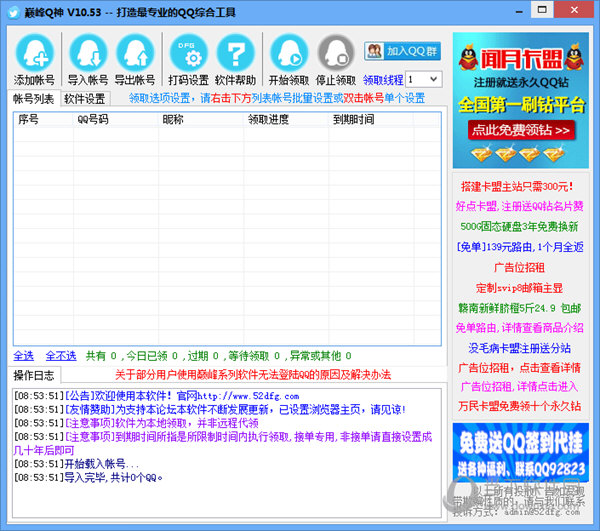Click the 加入QQ群 button
Viewport: 600px width, 531px height.
pos(402,51)
